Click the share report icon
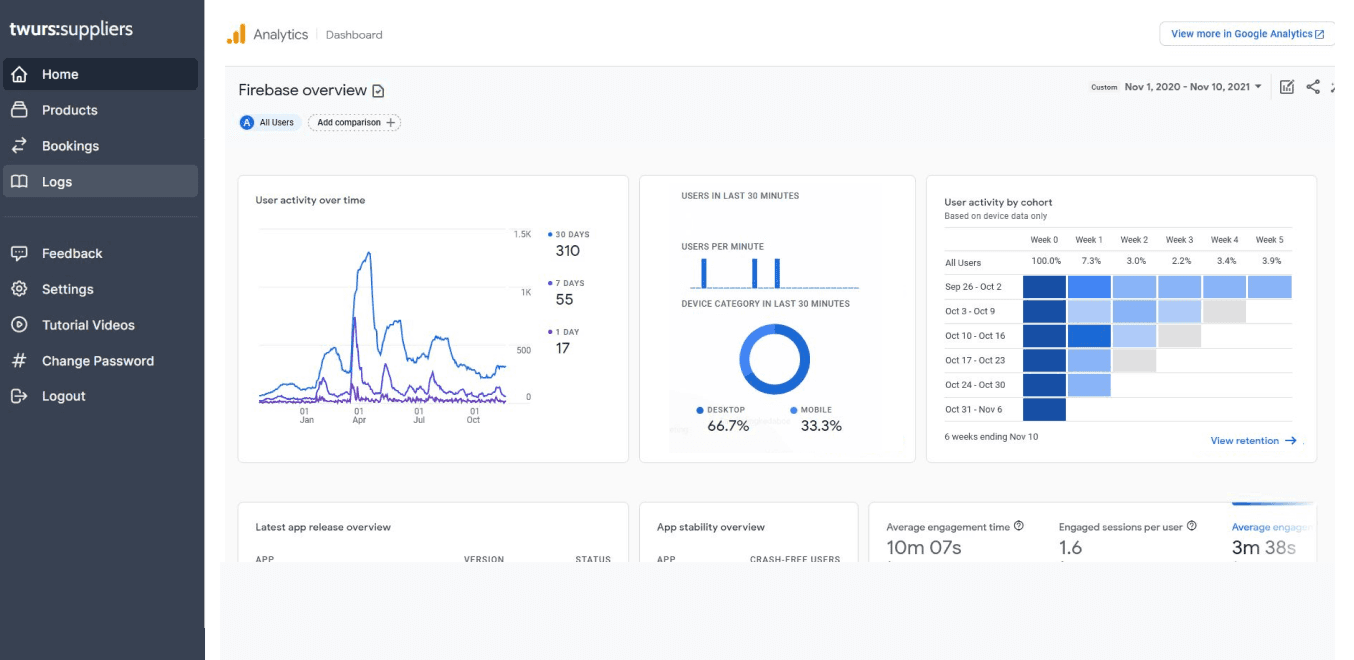Image resolution: width=1354 pixels, height=660 pixels. (x=1313, y=87)
